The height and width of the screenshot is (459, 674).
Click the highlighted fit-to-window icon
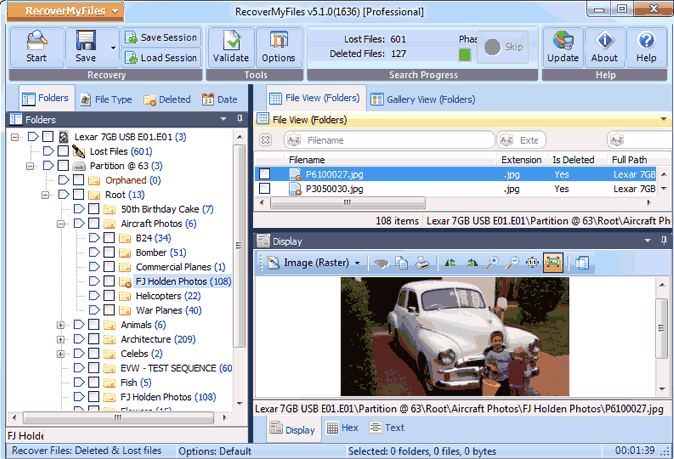[x=553, y=263]
